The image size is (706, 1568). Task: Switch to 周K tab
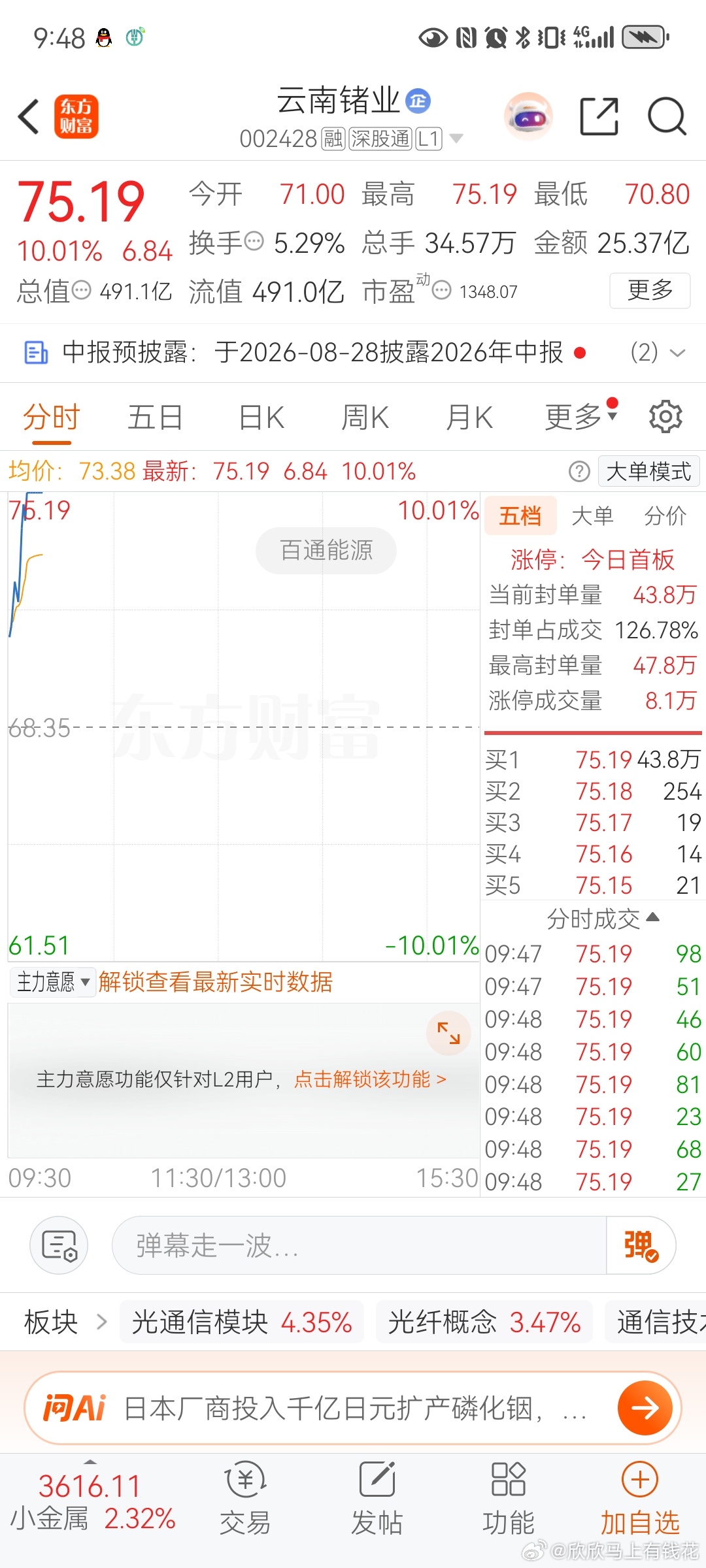point(365,417)
